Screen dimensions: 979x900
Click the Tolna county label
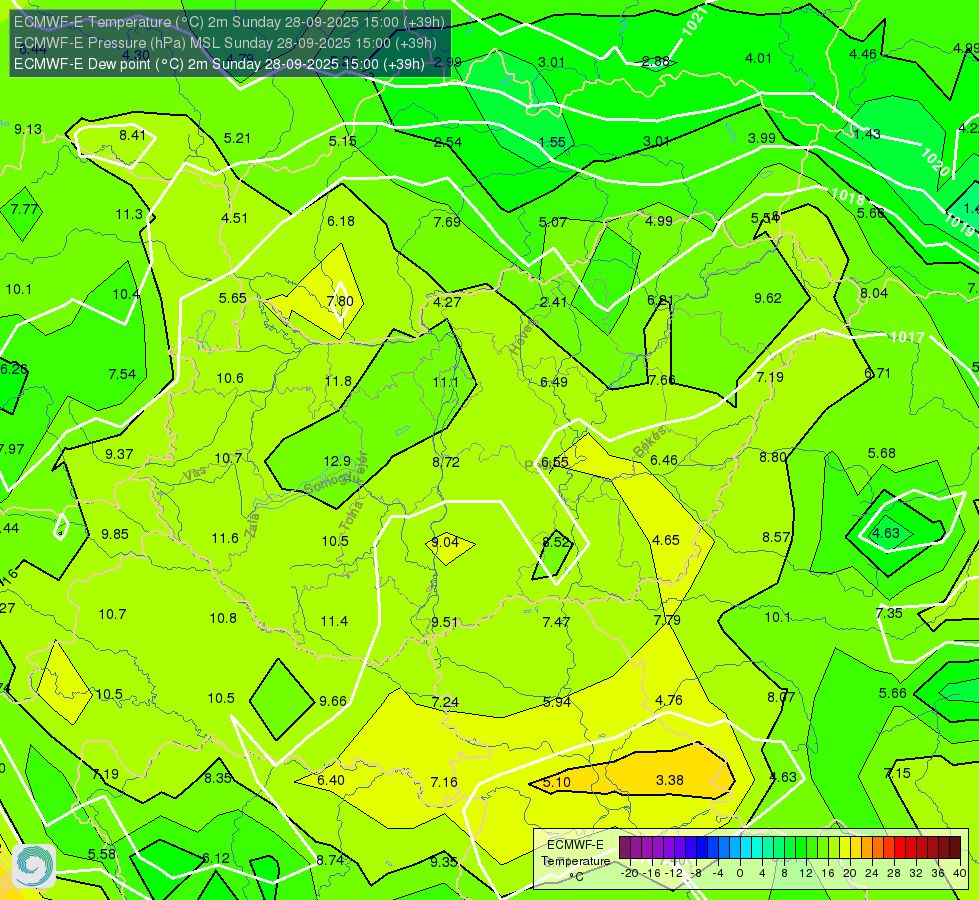351,515
